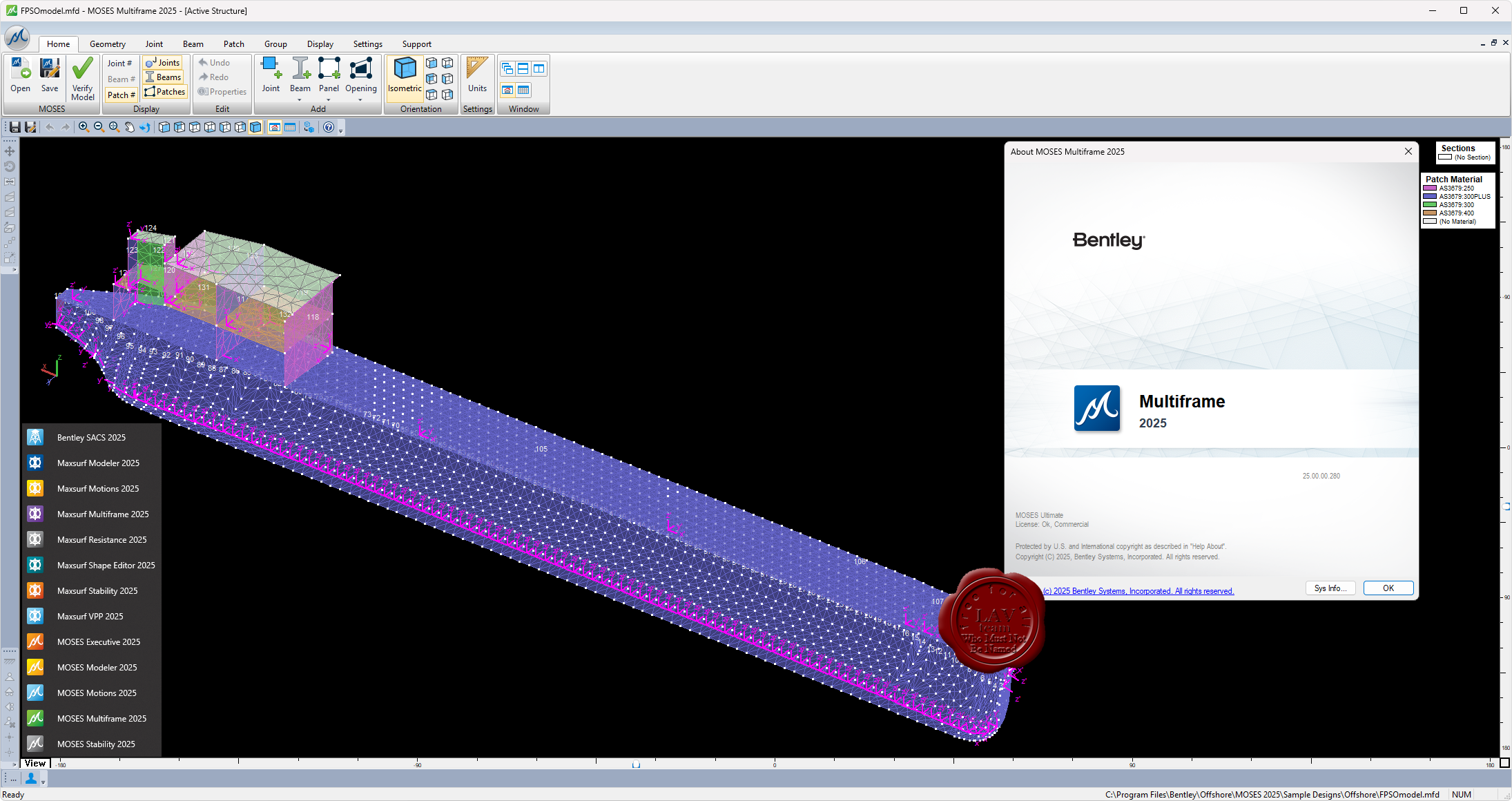
Task: Toggle Beam # label display
Action: 120,79
